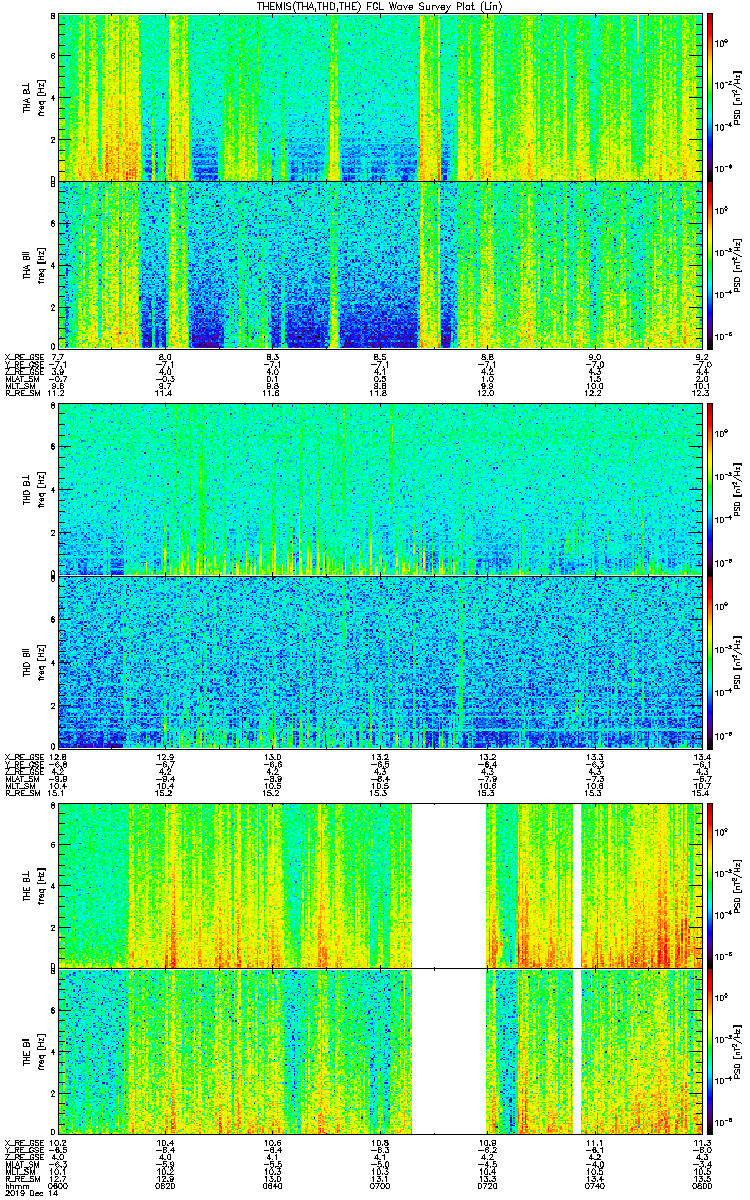This screenshot has width=750, height=1200.
Task: Click the R_RE_SM row label under THA panels
Action: coord(22,394)
